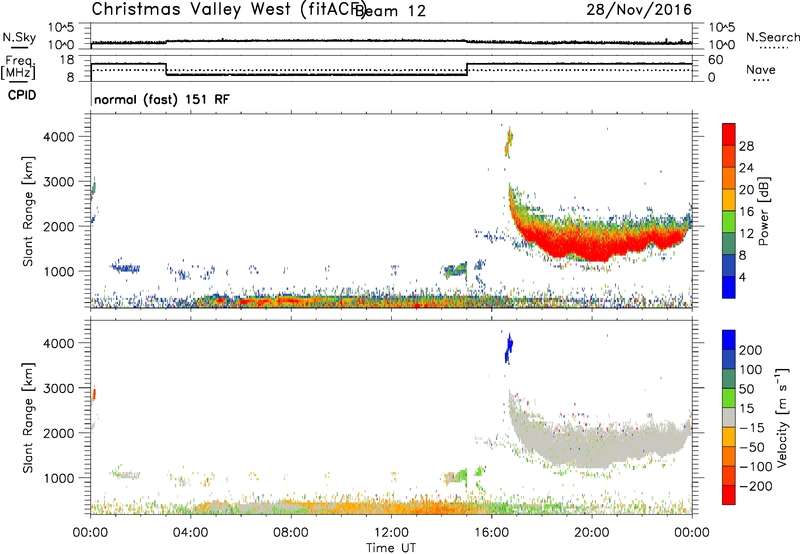Click the blue top segment of Velocity colorbar
The width and height of the screenshot is (800, 554).
729,340
